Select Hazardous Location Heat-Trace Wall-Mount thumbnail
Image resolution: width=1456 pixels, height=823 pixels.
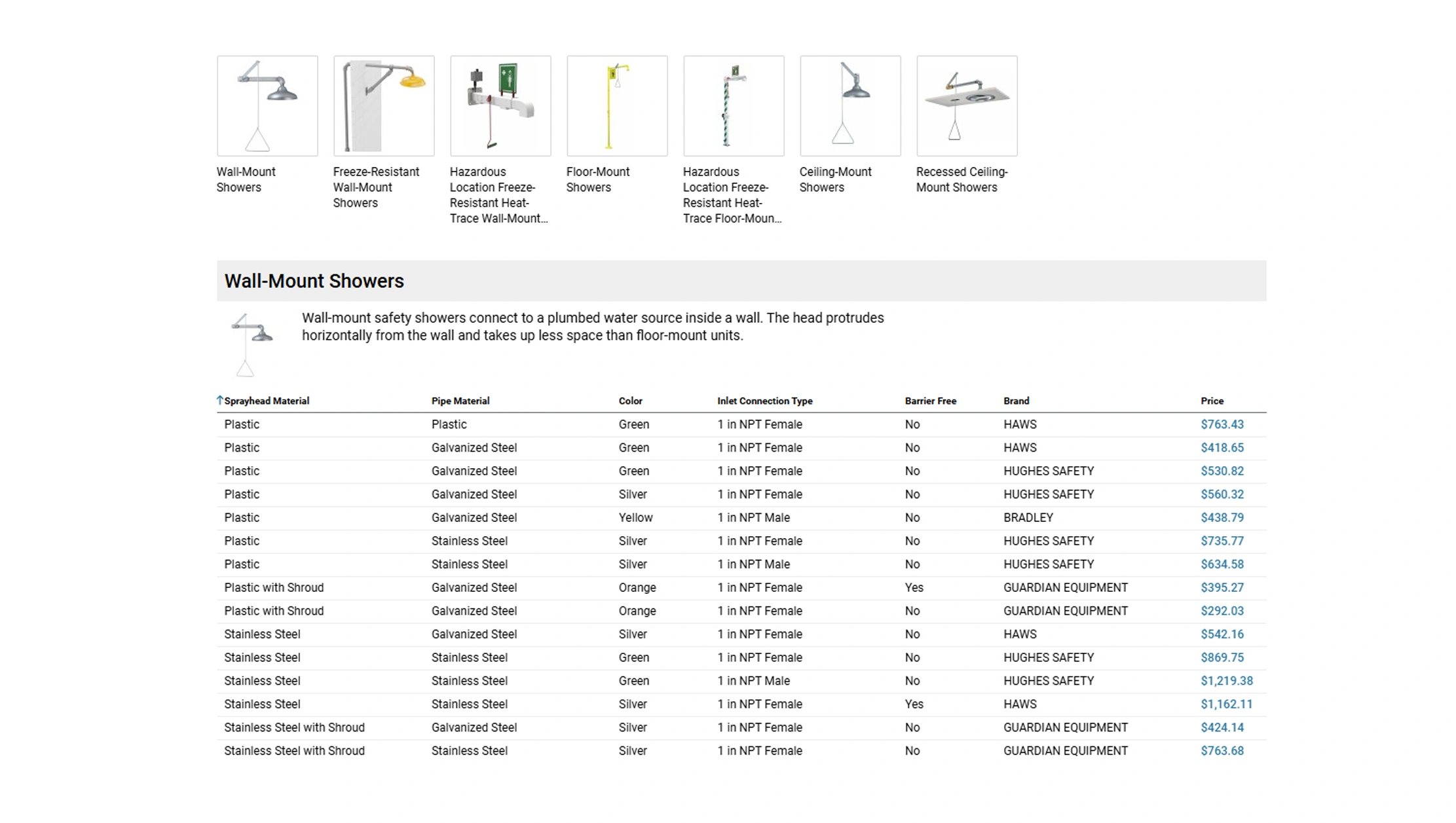coord(500,105)
